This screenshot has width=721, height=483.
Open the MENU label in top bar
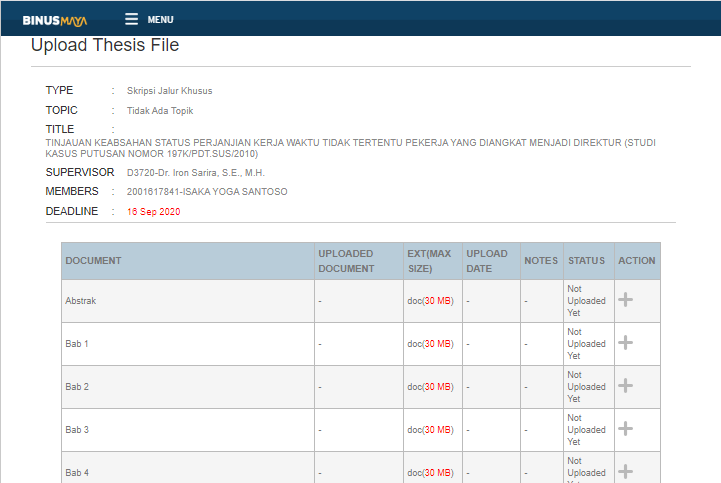click(x=160, y=19)
